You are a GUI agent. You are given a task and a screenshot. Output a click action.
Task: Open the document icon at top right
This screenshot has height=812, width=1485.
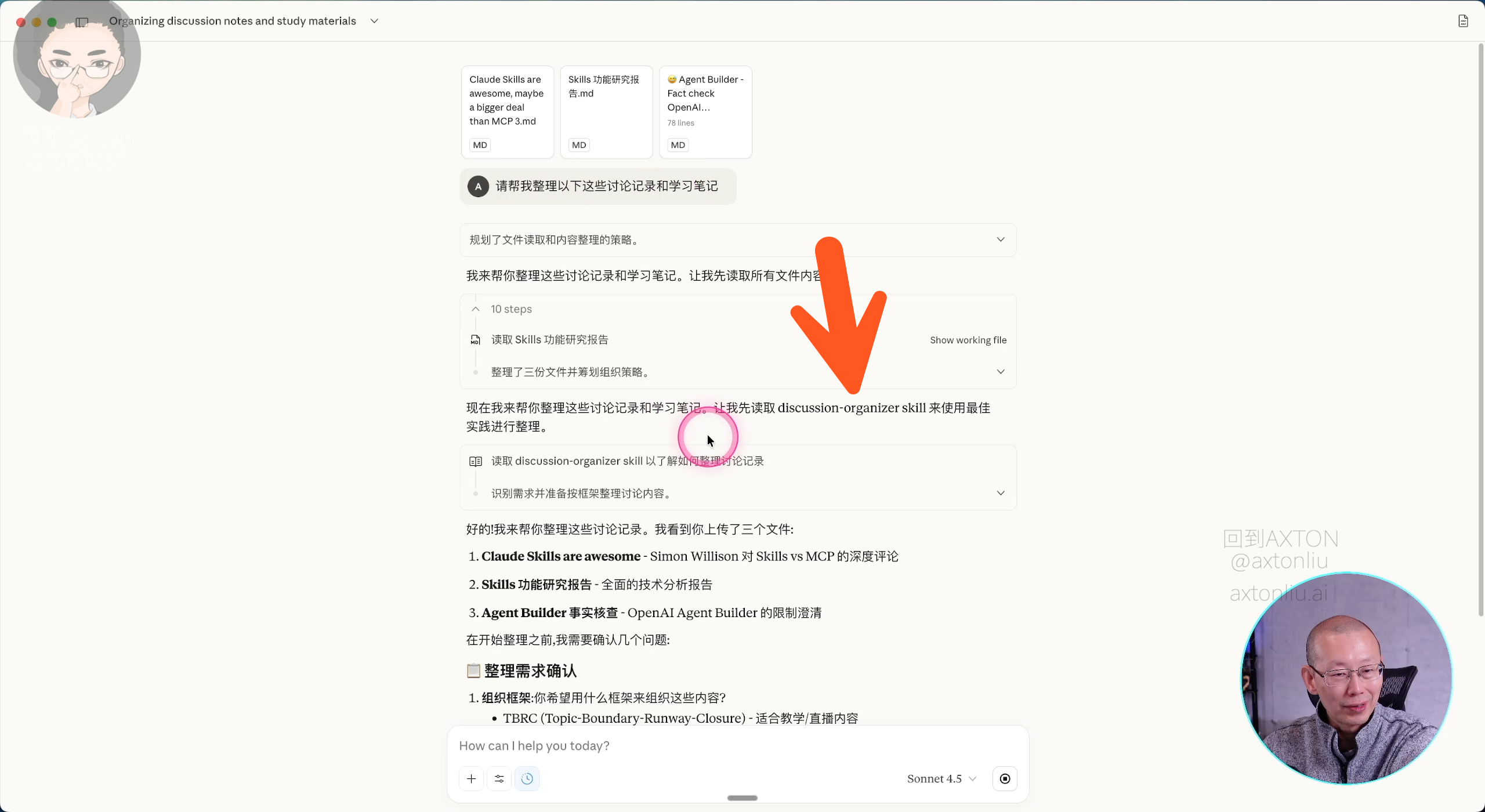coord(1463,21)
